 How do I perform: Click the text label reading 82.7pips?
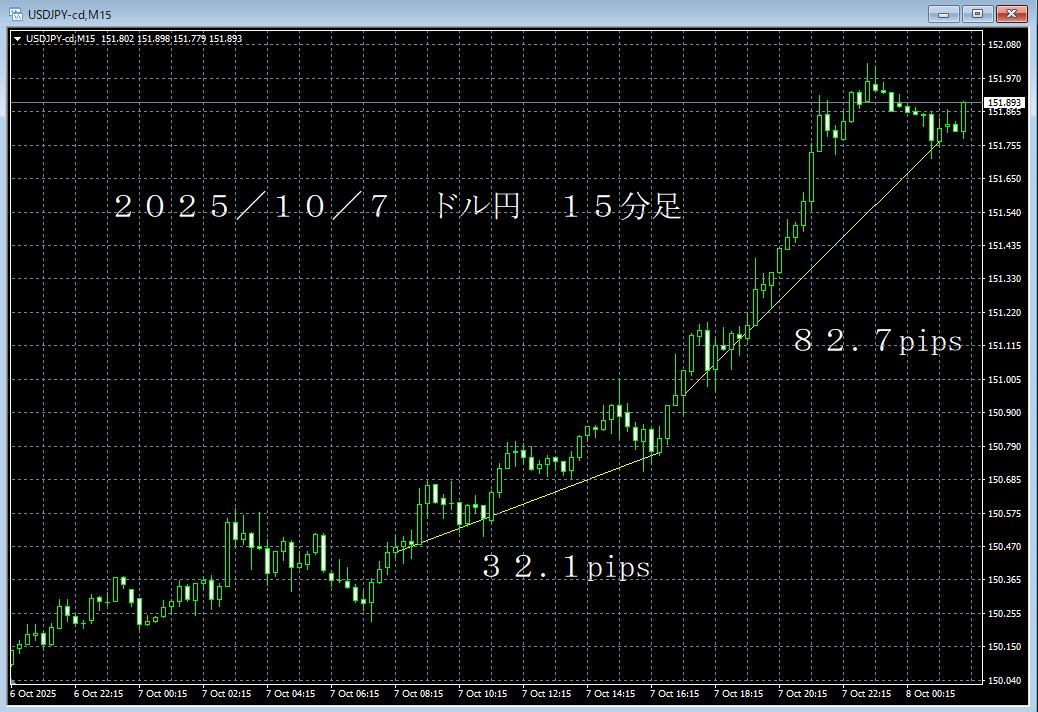[x=878, y=341]
